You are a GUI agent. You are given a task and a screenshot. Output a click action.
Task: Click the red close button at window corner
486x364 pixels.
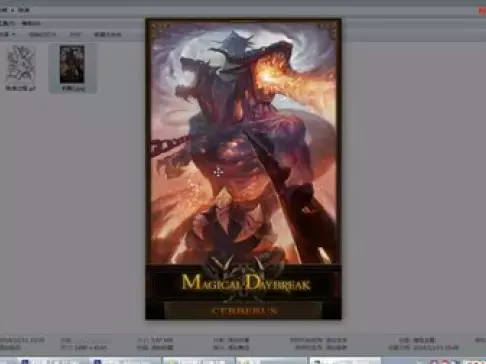482,11
